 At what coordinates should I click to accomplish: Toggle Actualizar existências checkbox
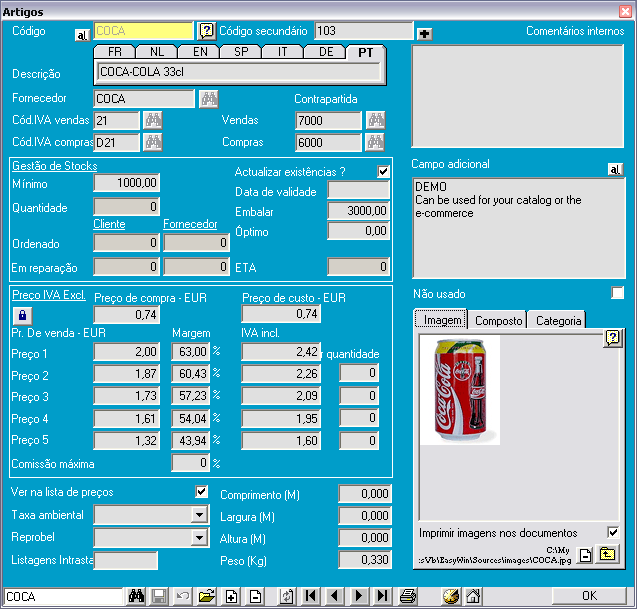[x=383, y=171]
